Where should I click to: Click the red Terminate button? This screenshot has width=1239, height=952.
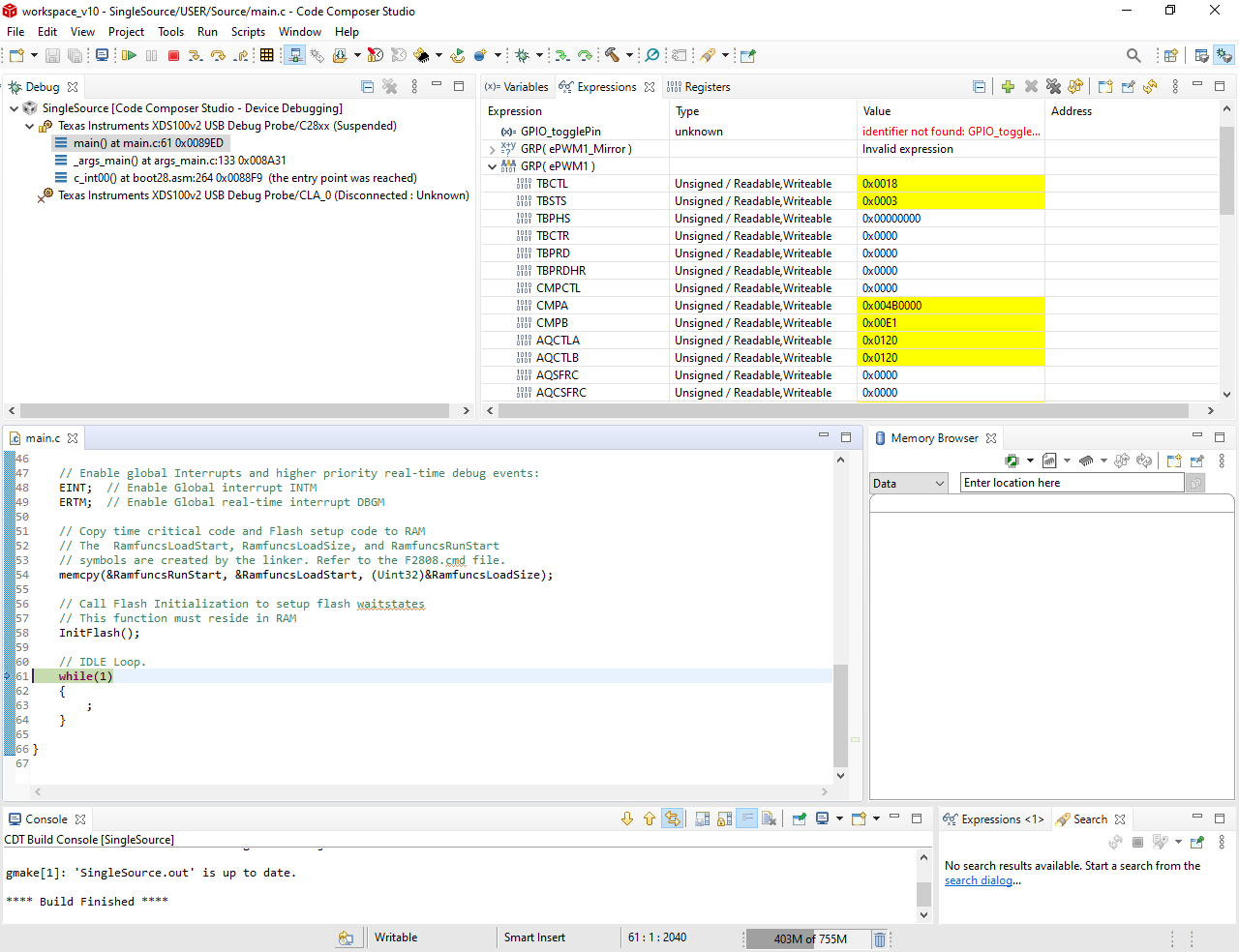click(x=174, y=56)
